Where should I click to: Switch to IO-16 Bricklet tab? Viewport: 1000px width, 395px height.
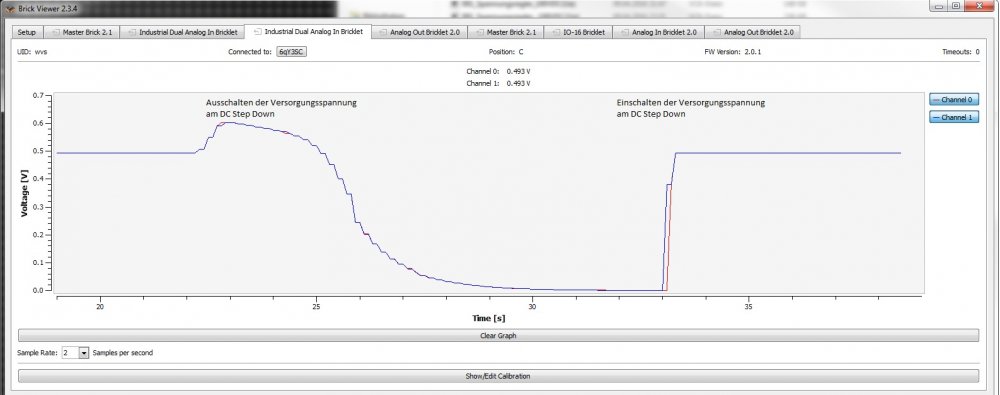(578, 32)
